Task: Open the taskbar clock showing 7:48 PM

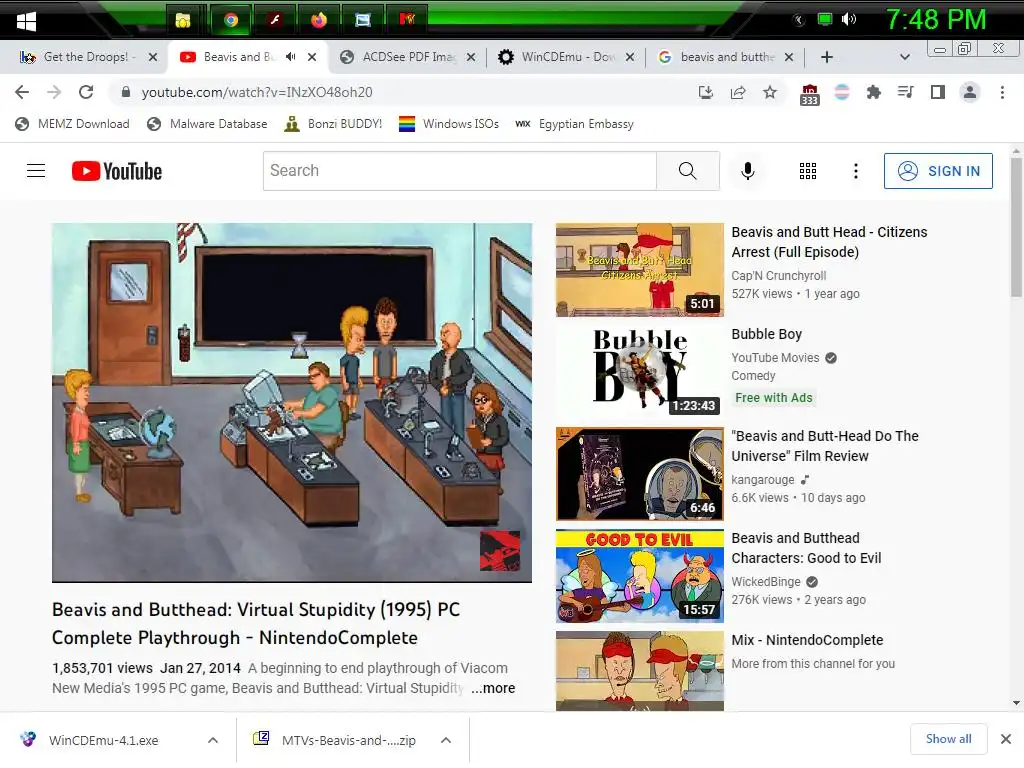Action: (x=935, y=20)
